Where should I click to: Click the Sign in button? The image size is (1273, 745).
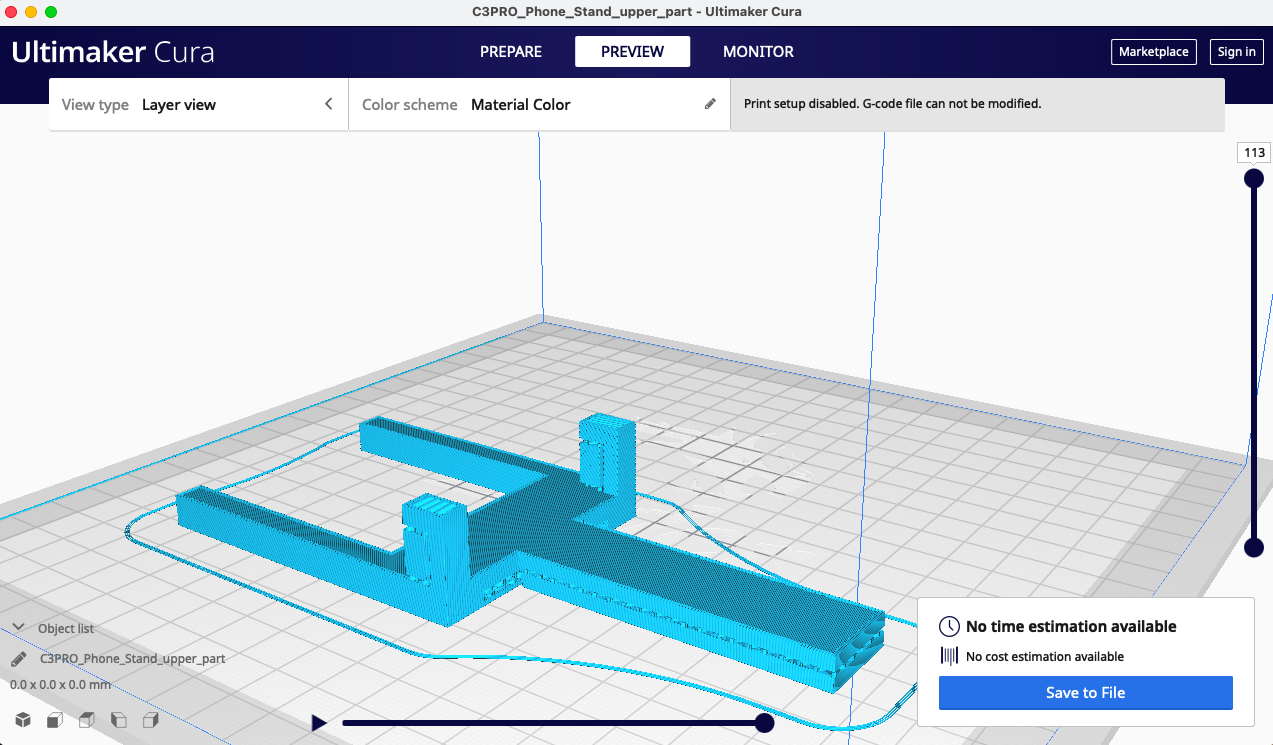pos(1237,52)
